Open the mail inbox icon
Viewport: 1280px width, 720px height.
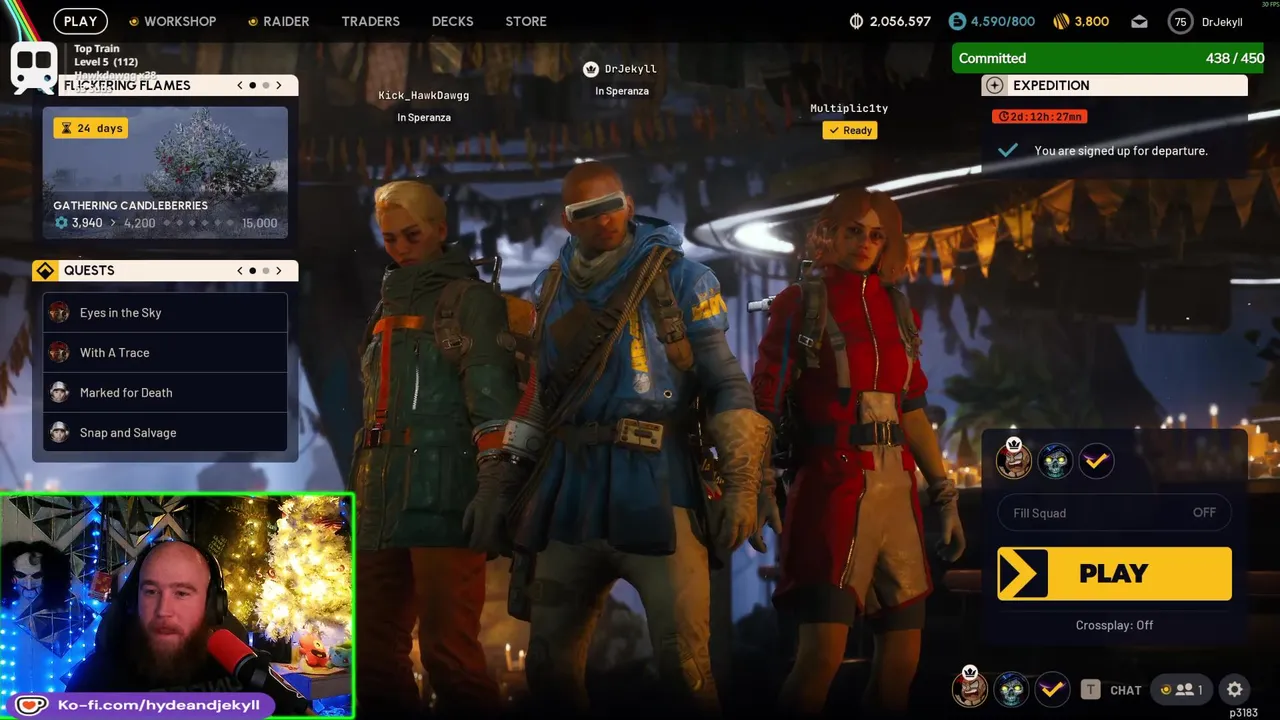point(1139,21)
